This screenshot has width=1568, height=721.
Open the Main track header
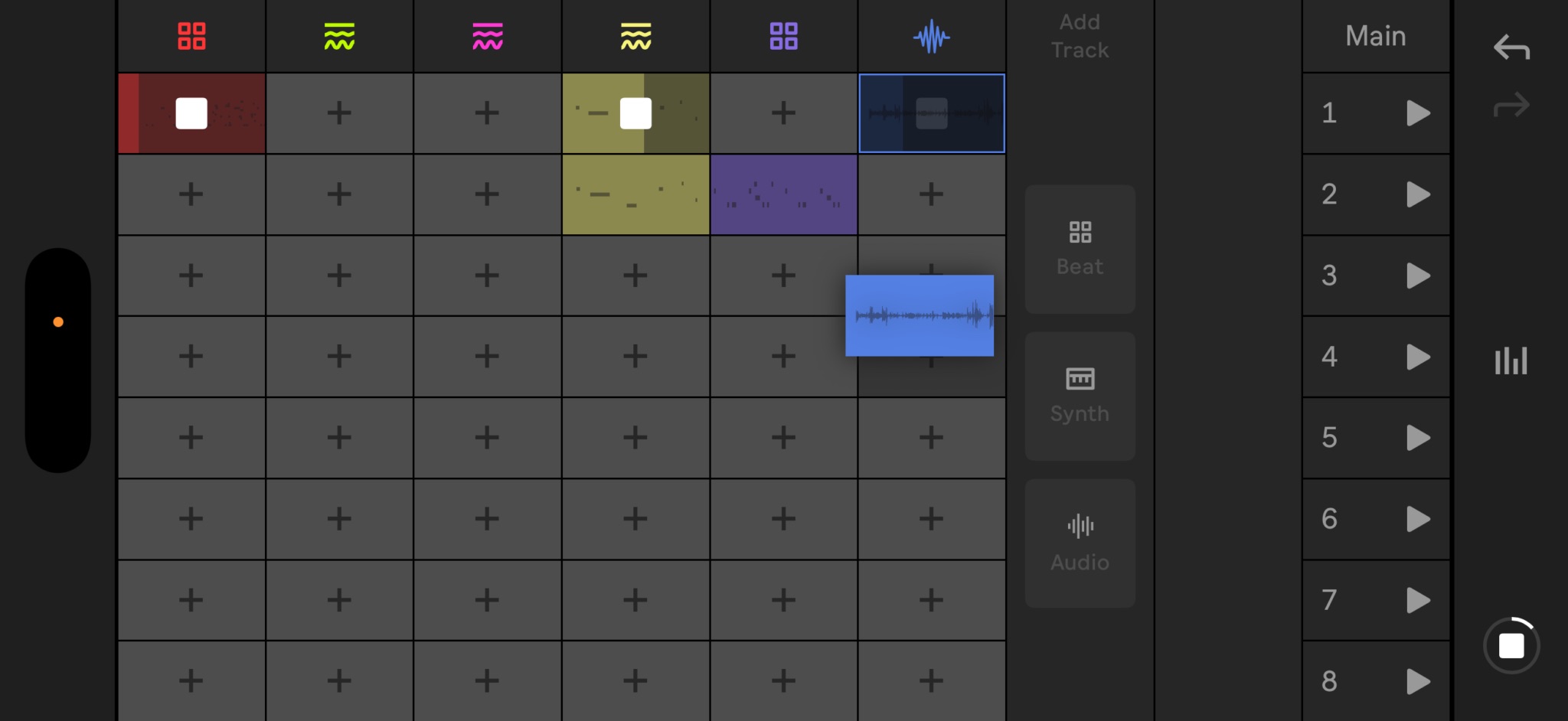point(1376,36)
